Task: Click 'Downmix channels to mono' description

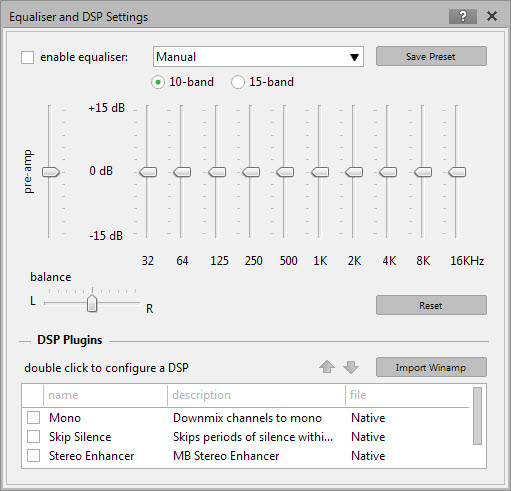Action: [x=247, y=418]
